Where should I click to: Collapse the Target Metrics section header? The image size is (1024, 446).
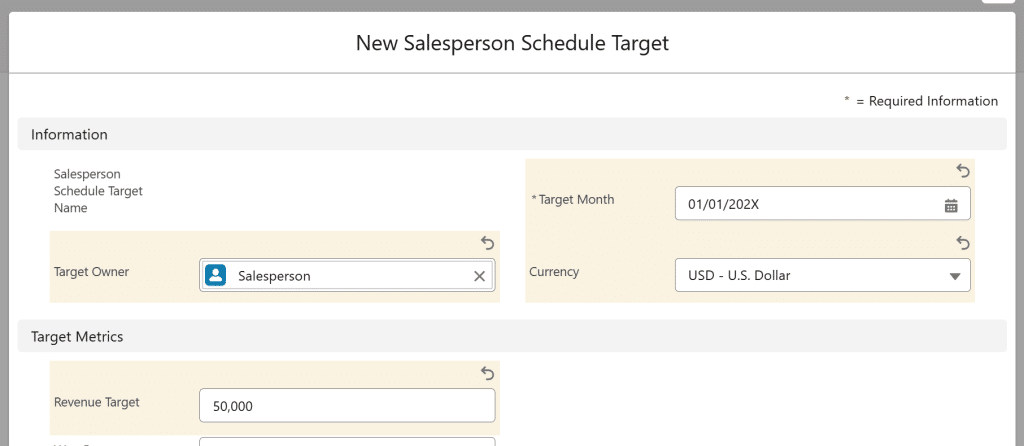(x=77, y=337)
